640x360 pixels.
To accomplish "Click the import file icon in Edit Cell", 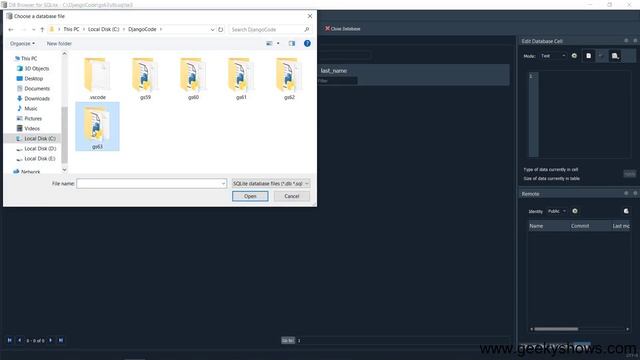I will [x=588, y=56].
